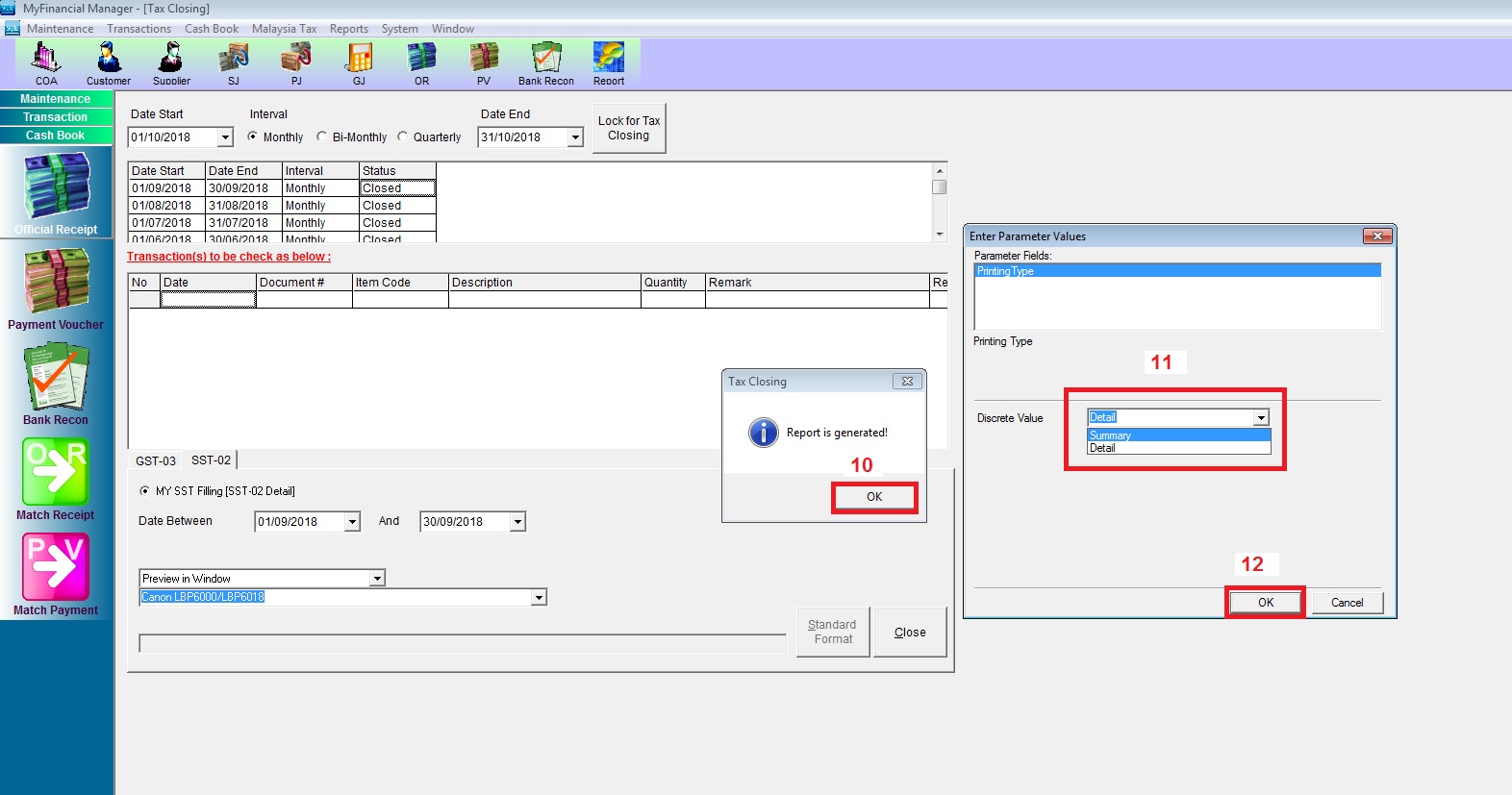Image resolution: width=1512 pixels, height=795 pixels.
Task: Expand the Date Start dropdown
Action: 225,137
